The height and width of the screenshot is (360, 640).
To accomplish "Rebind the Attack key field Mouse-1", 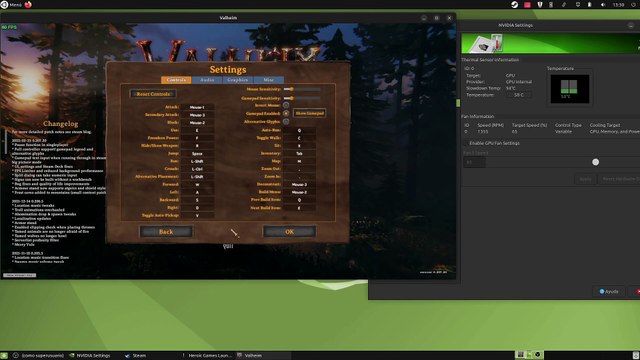I will [197, 107].
